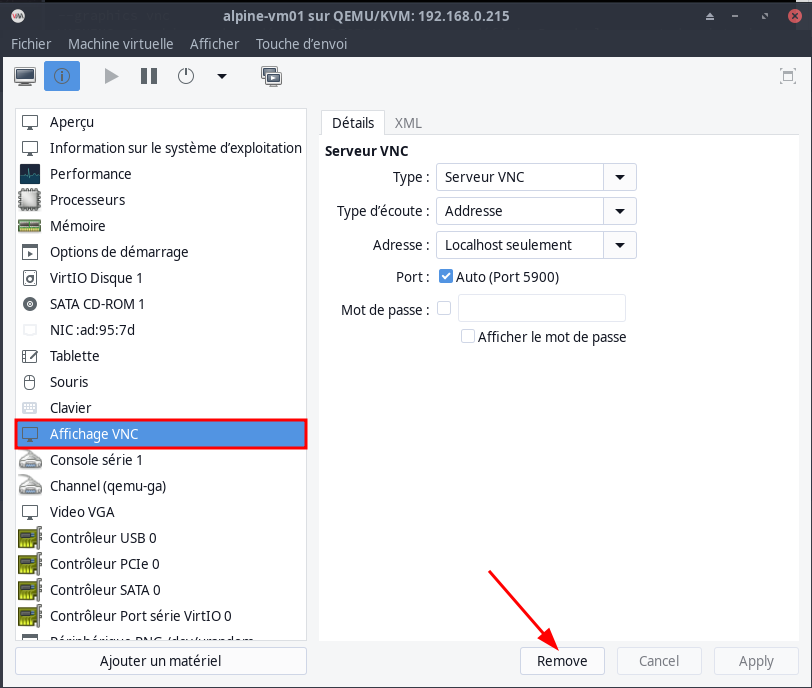812x688 pixels.
Task: Pause the virtual machine
Action: 149,76
